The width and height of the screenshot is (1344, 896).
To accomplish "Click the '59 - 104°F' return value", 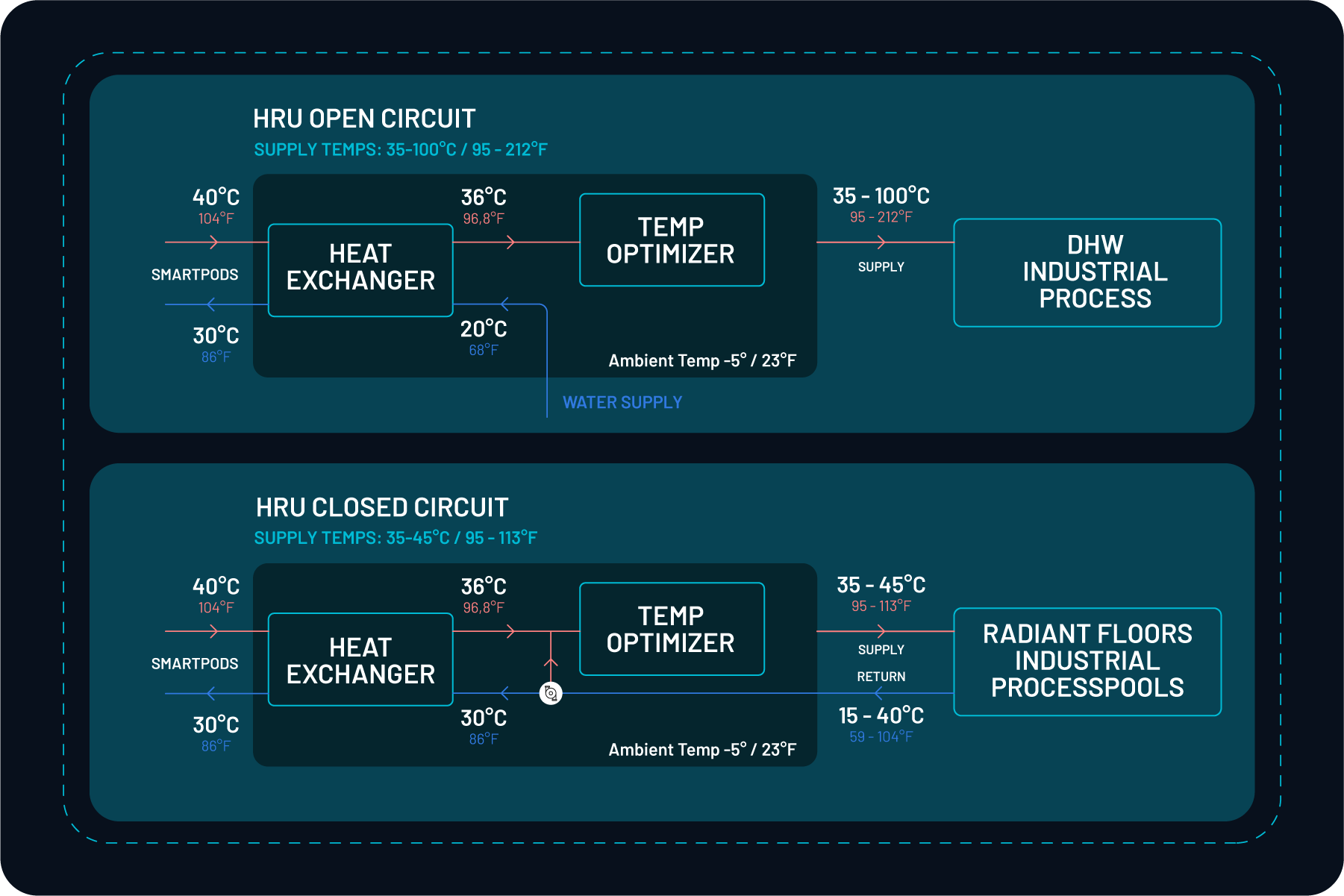I will (x=881, y=737).
